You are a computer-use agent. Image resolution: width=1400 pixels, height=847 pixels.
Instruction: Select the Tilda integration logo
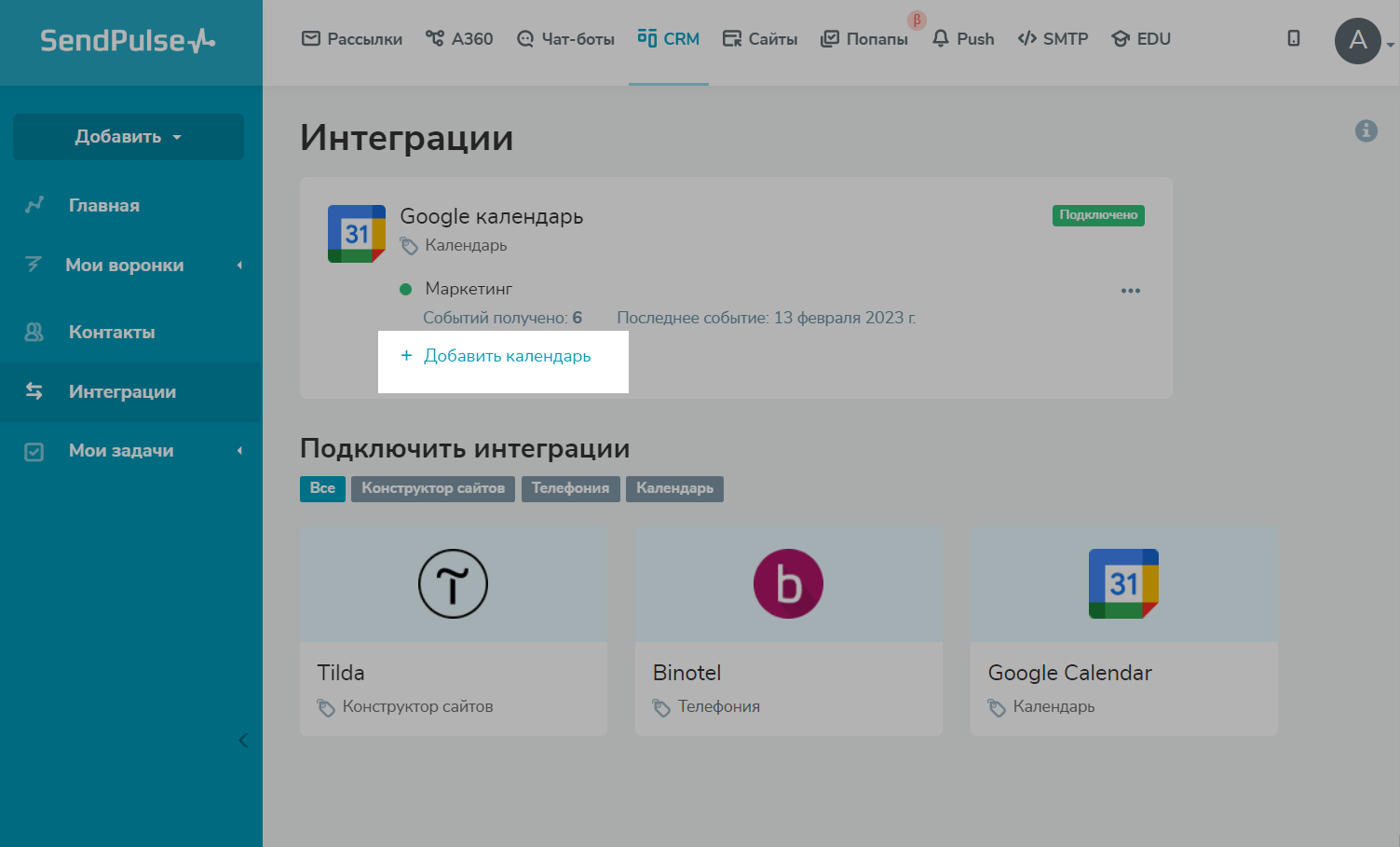[x=453, y=584]
